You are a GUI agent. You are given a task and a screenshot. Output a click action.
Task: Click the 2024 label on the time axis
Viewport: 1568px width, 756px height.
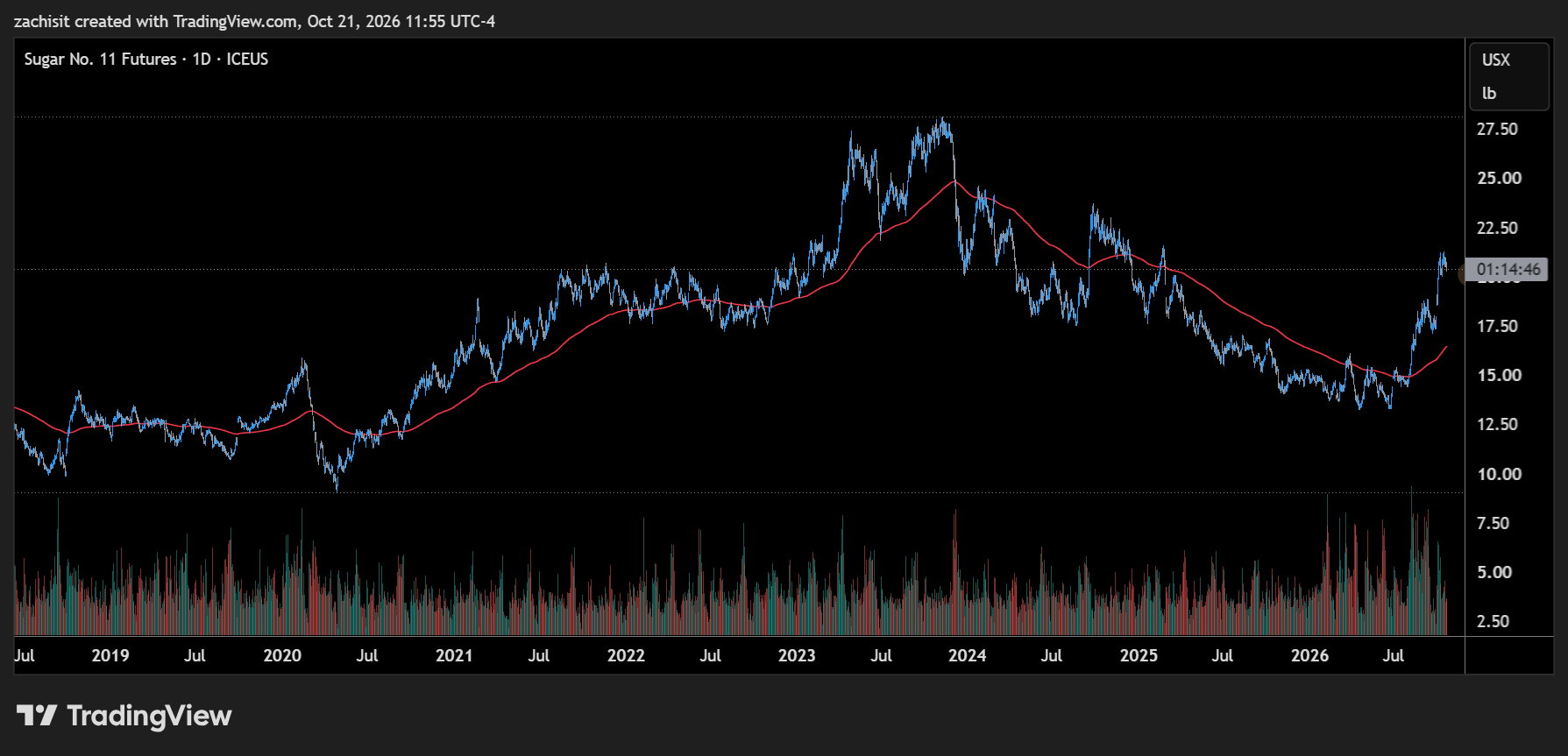pyautogui.click(x=968, y=655)
